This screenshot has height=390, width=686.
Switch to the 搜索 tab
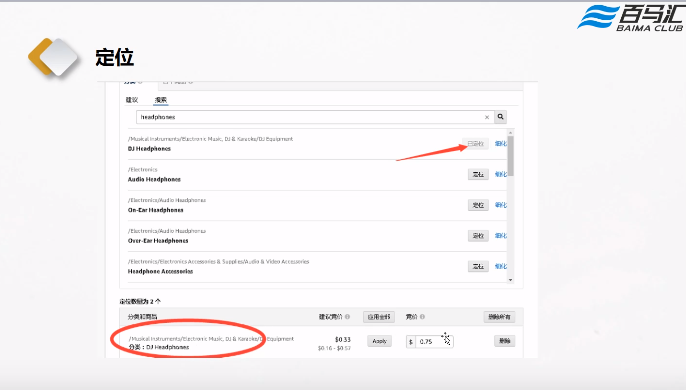coord(161,100)
